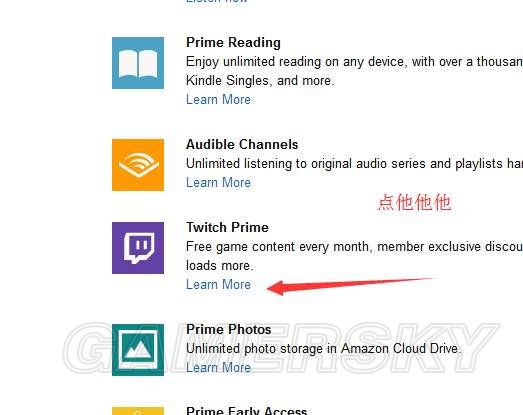Click the 'Unlimited photo storage' description text

[x=324, y=349]
